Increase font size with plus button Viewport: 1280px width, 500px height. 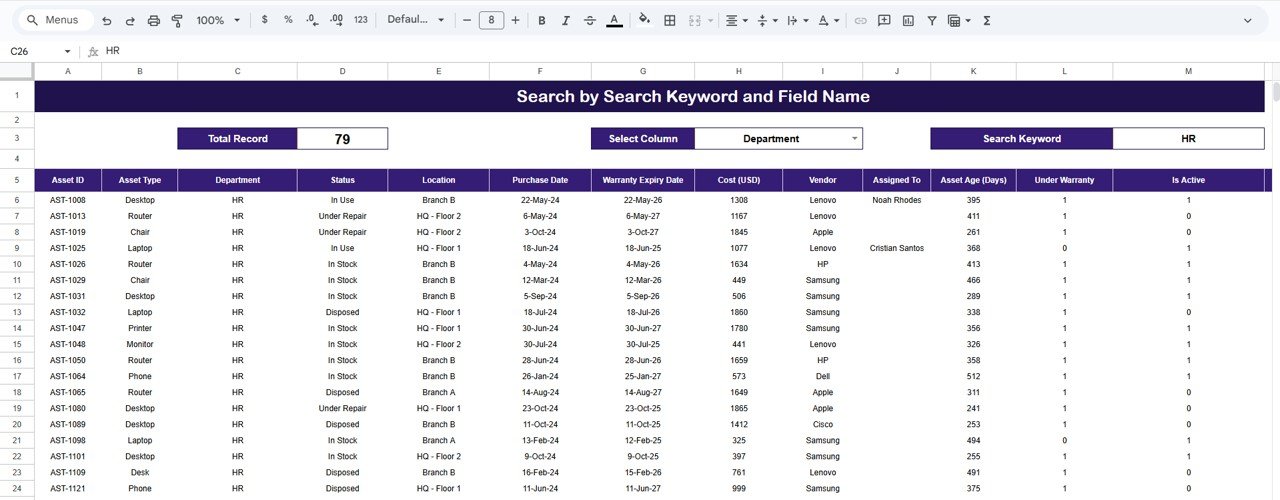pos(515,20)
